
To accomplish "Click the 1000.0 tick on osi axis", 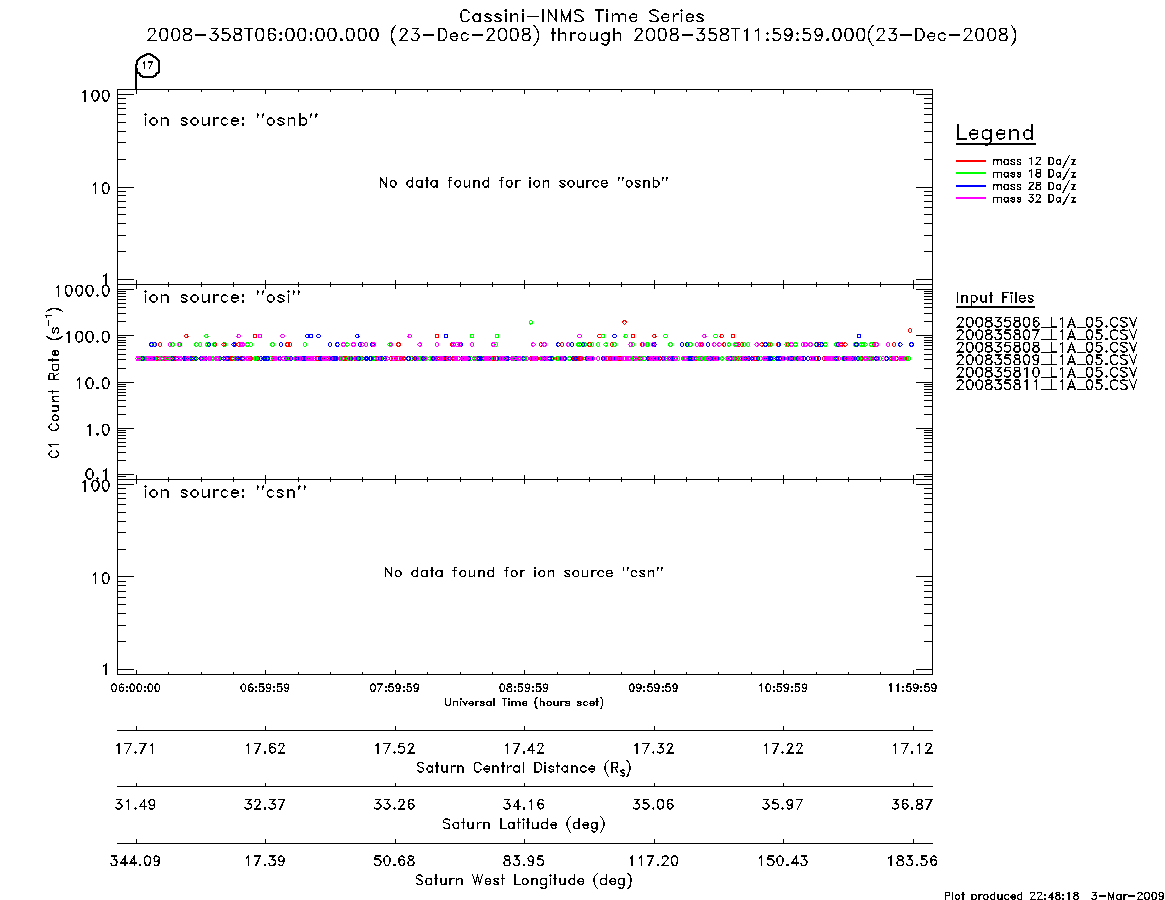I will click(82, 291).
